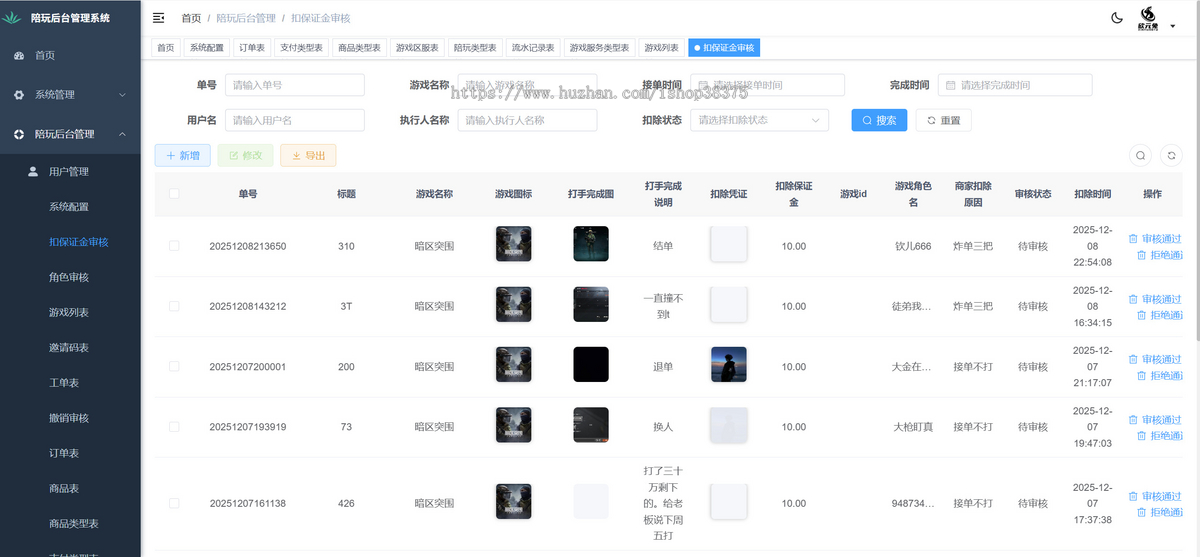The image size is (1200, 557).
Task: Open 扣除凭证 image for order 20251207200001
Action: click(729, 365)
